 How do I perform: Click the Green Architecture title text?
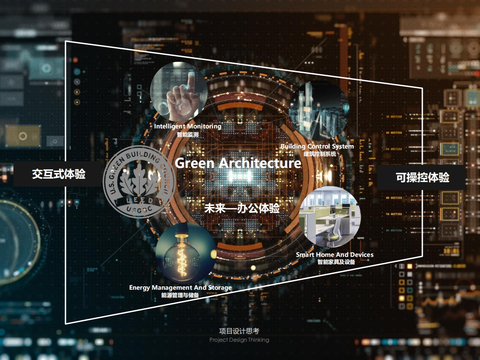[x=238, y=163]
